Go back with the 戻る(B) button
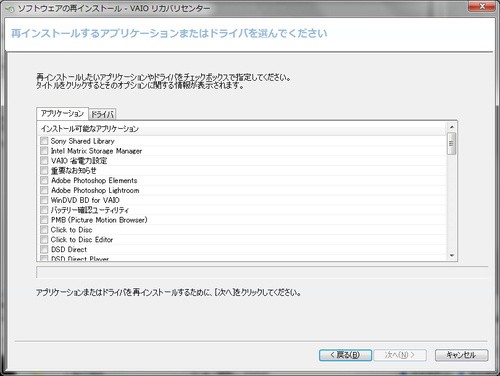500x376 pixels. (345, 355)
